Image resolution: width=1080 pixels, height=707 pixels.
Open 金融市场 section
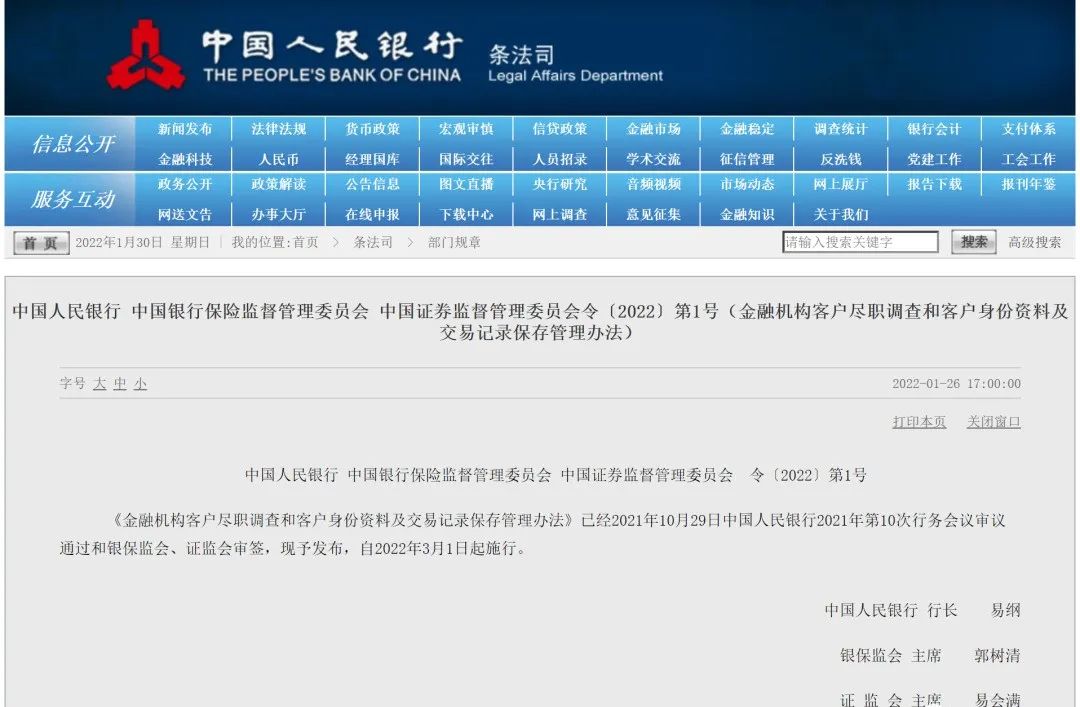coord(654,129)
